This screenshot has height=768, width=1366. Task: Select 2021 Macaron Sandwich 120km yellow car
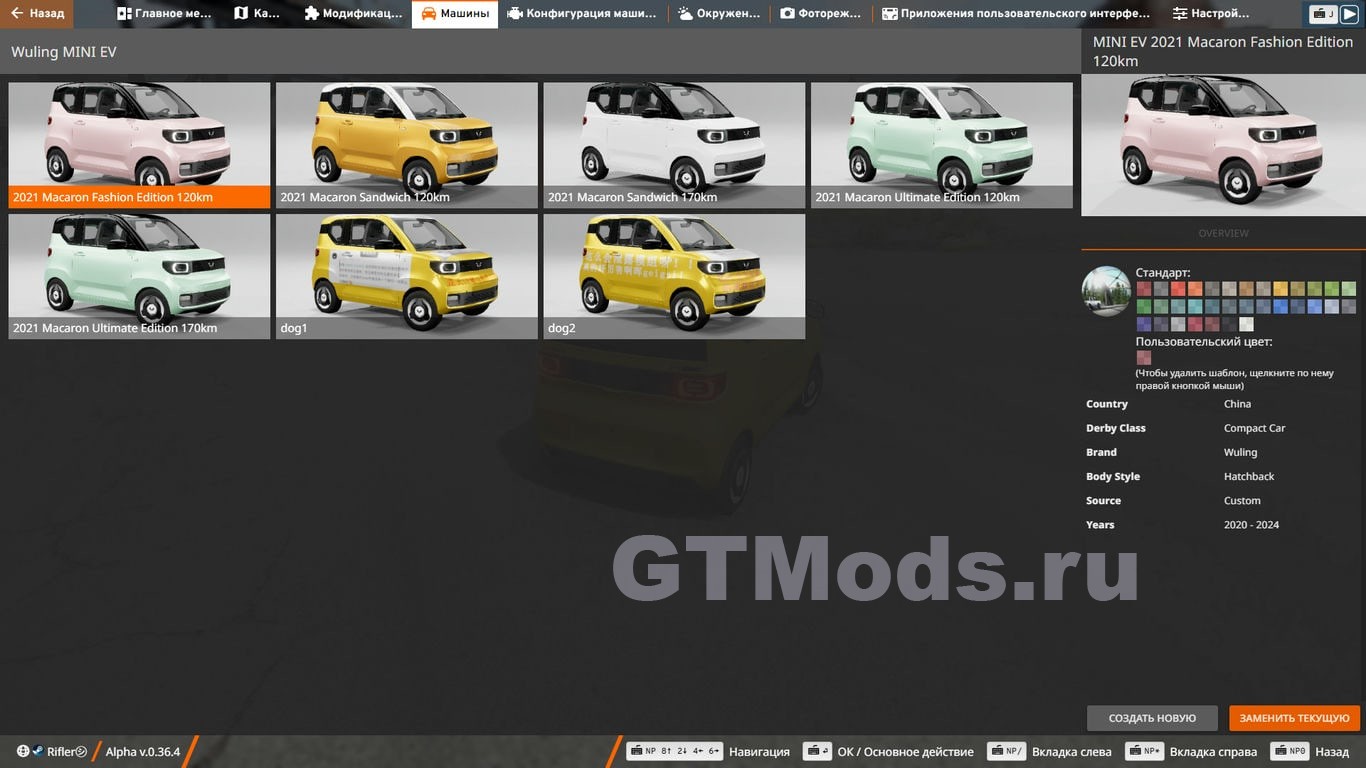pyautogui.click(x=407, y=145)
